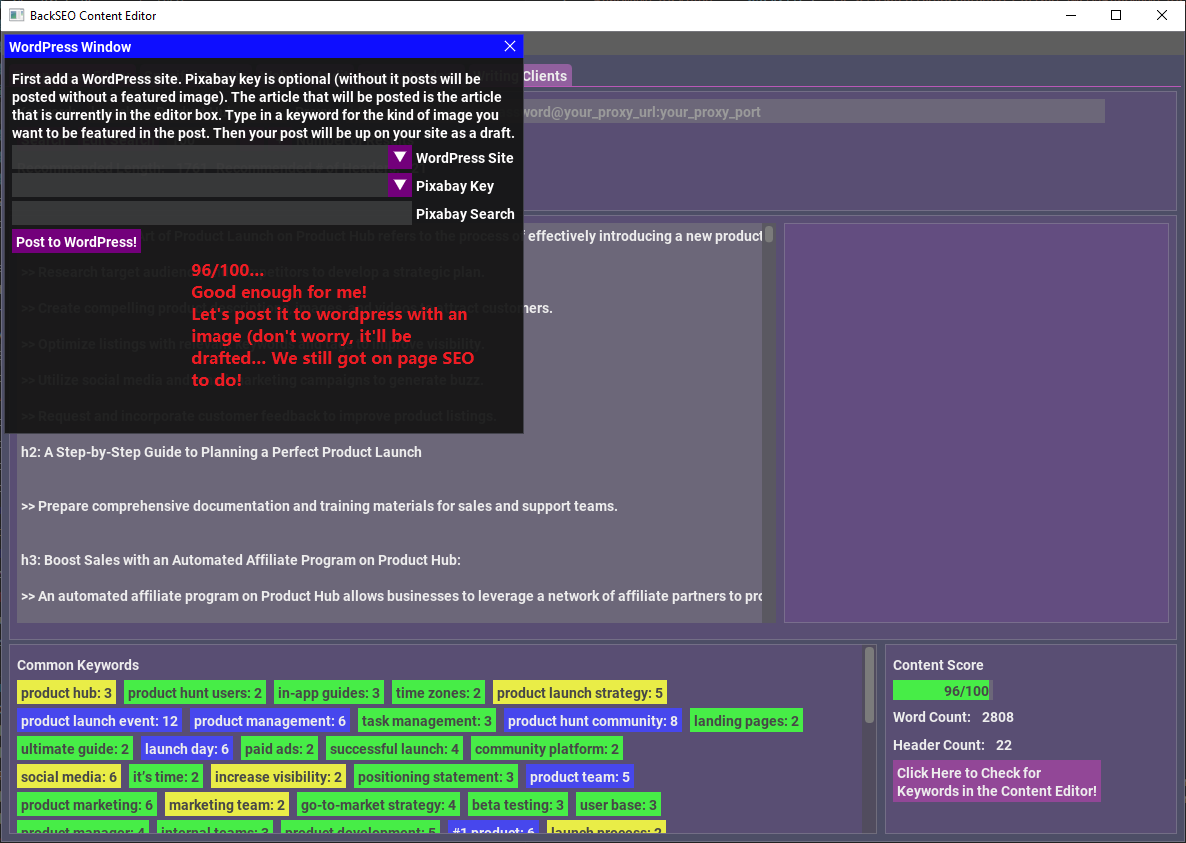Select the 'time zones: 2' keyword tag
Viewport: 1186px width, 843px height.
point(439,693)
